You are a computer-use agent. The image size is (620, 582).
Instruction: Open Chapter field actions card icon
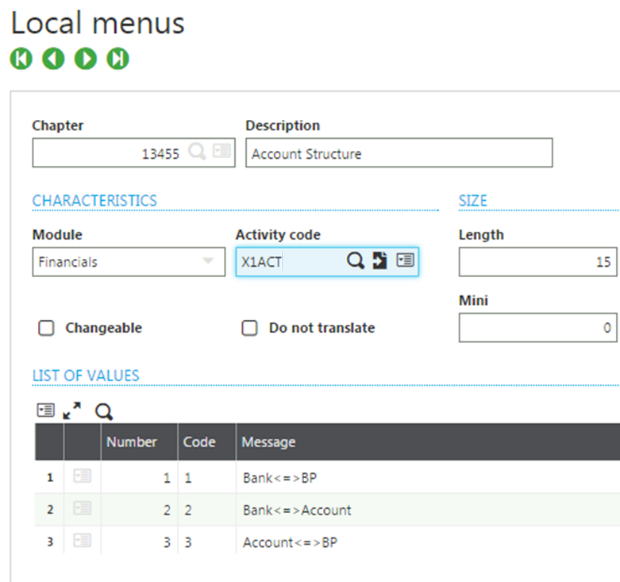[x=221, y=153]
